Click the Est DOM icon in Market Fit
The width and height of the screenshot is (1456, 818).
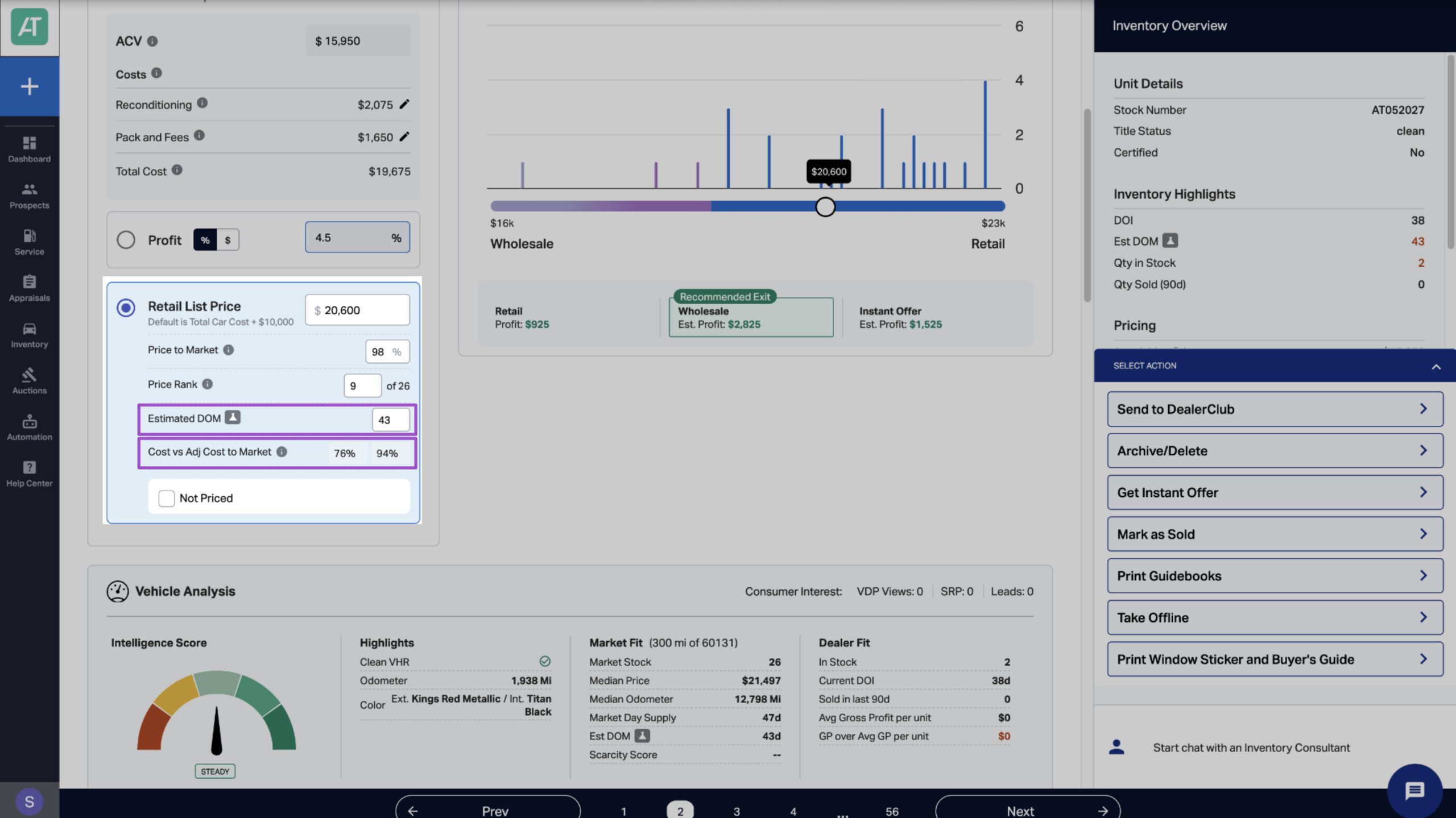642,736
